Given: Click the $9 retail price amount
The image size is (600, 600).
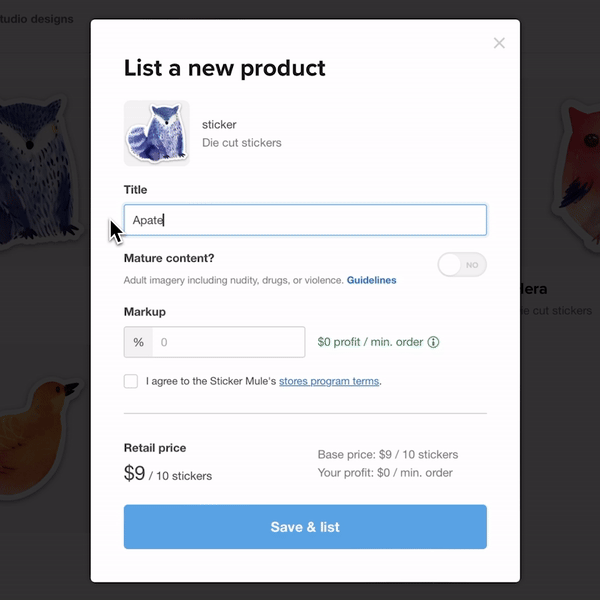Looking at the screenshot, I should [x=135, y=473].
